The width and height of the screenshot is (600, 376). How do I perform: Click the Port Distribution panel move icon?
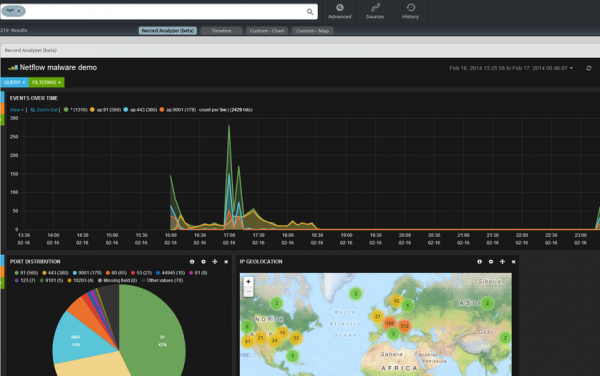pyautogui.click(x=215, y=262)
